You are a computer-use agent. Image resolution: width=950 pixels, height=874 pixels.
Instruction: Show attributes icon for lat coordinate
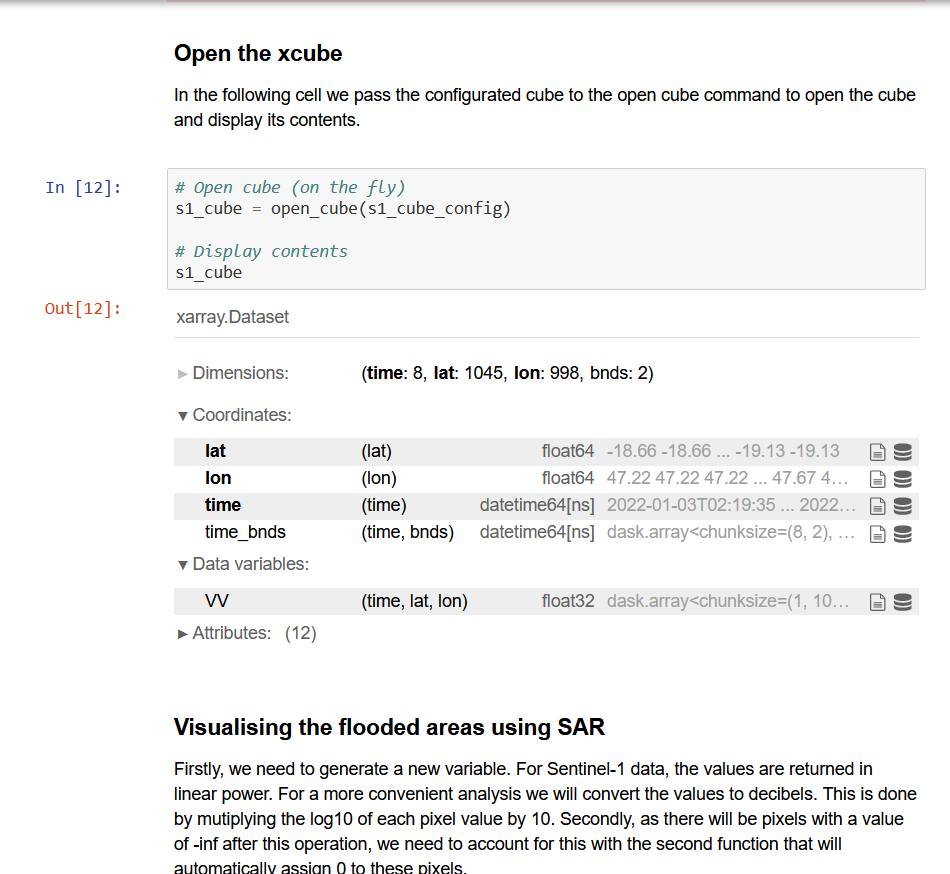click(x=877, y=452)
